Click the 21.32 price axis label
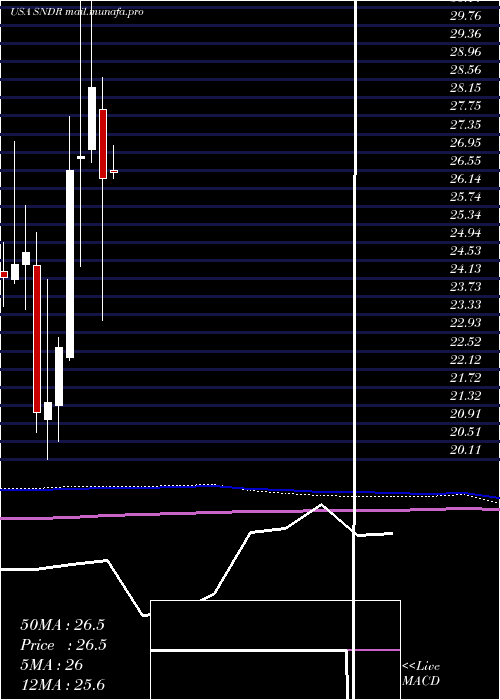The image size is (500, 700). tap(466, 396)
